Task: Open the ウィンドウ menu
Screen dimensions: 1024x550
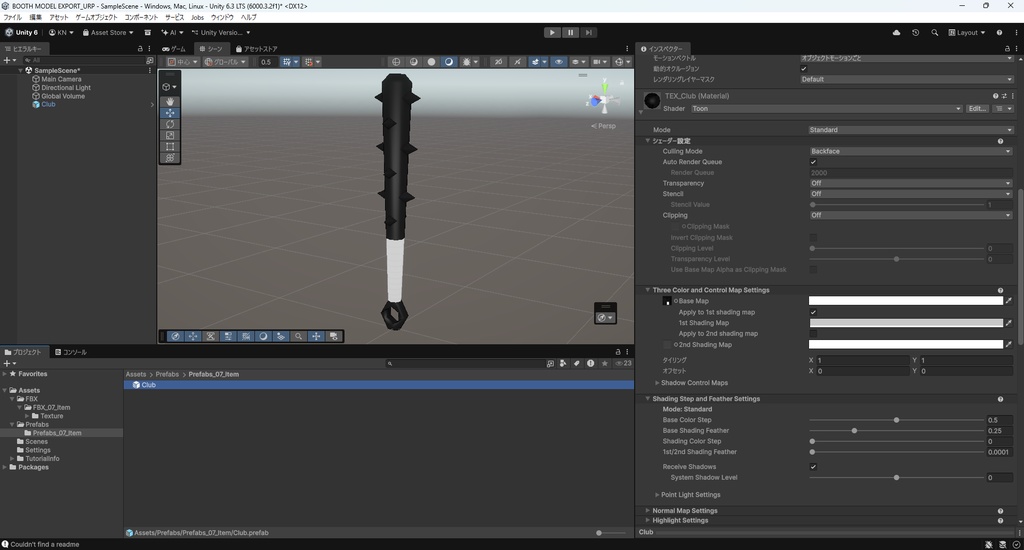Action: click(221, 17)
